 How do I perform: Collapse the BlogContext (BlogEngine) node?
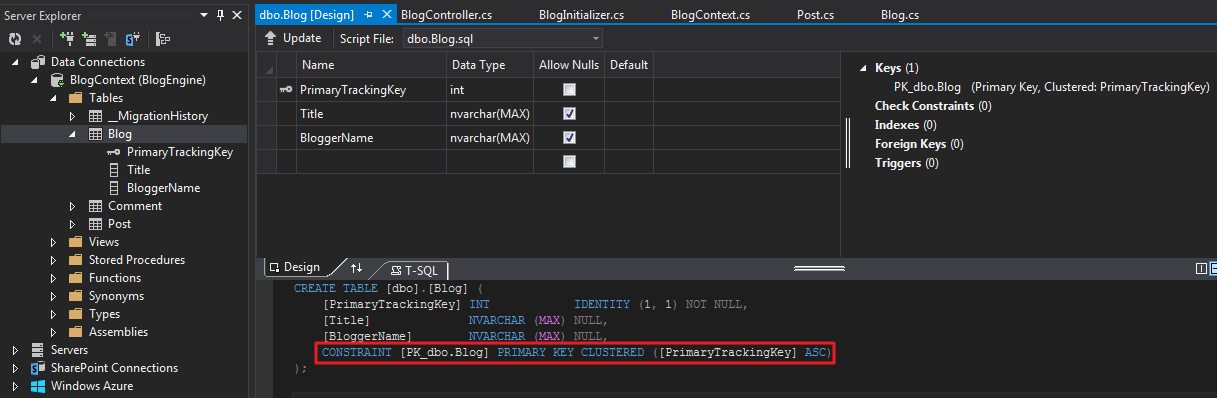tap(35, 80)
